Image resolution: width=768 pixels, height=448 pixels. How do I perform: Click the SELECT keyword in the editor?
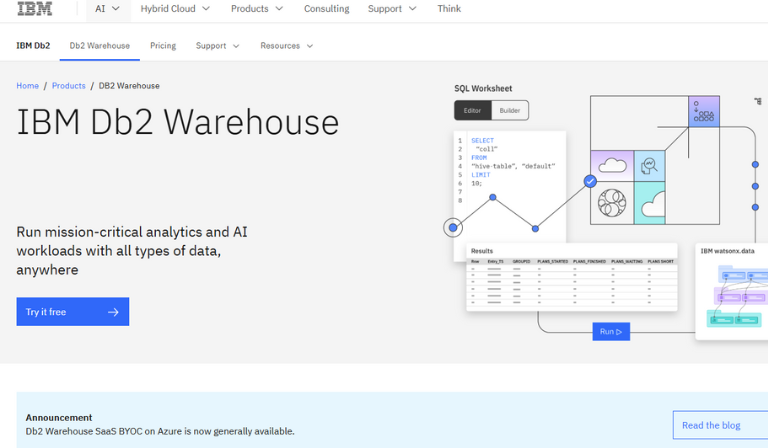click(x=482, y=141)
